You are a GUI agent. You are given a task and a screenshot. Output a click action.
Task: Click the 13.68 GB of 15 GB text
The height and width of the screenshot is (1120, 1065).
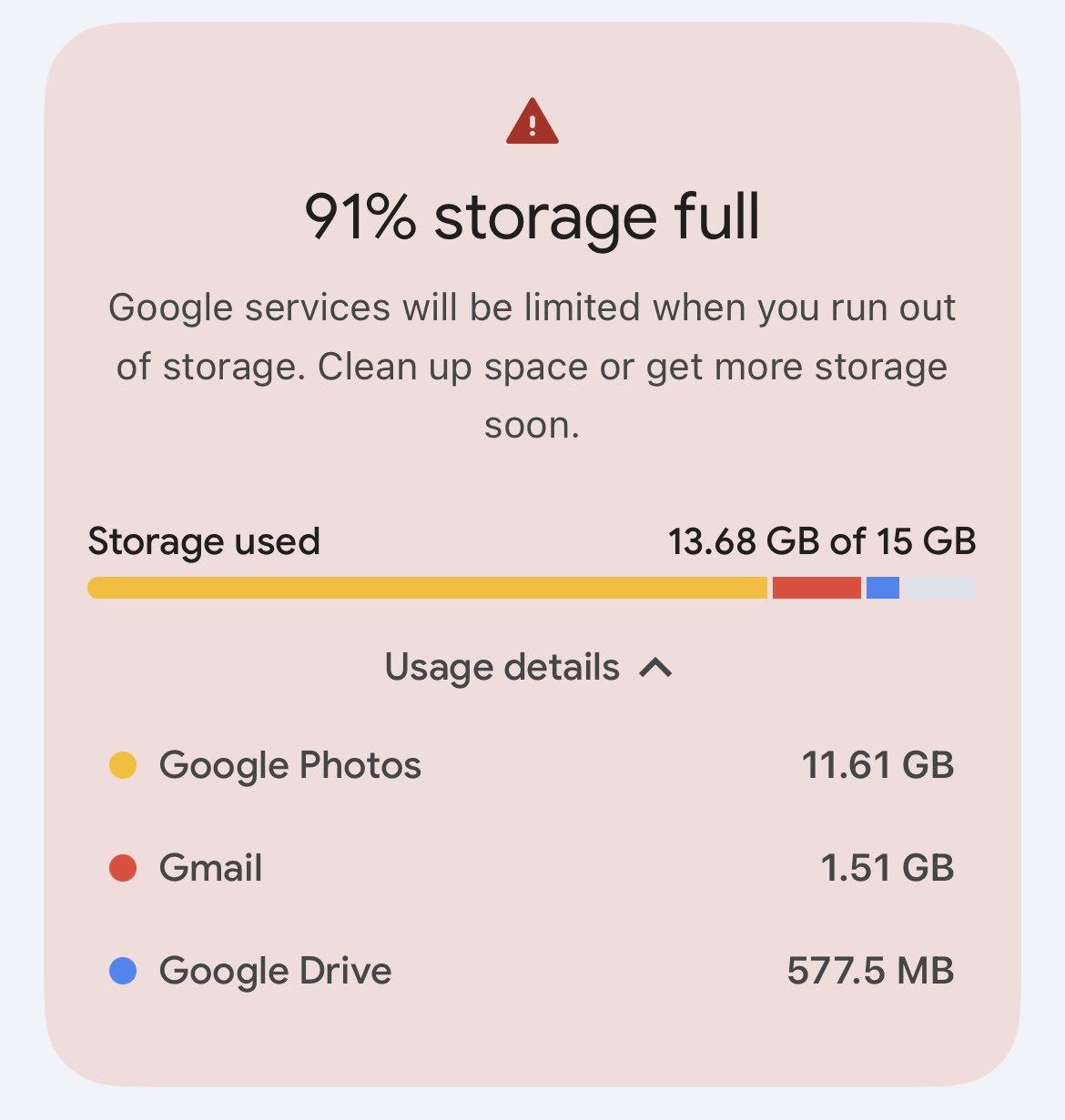pyautogui.click(x=822, y=541)
